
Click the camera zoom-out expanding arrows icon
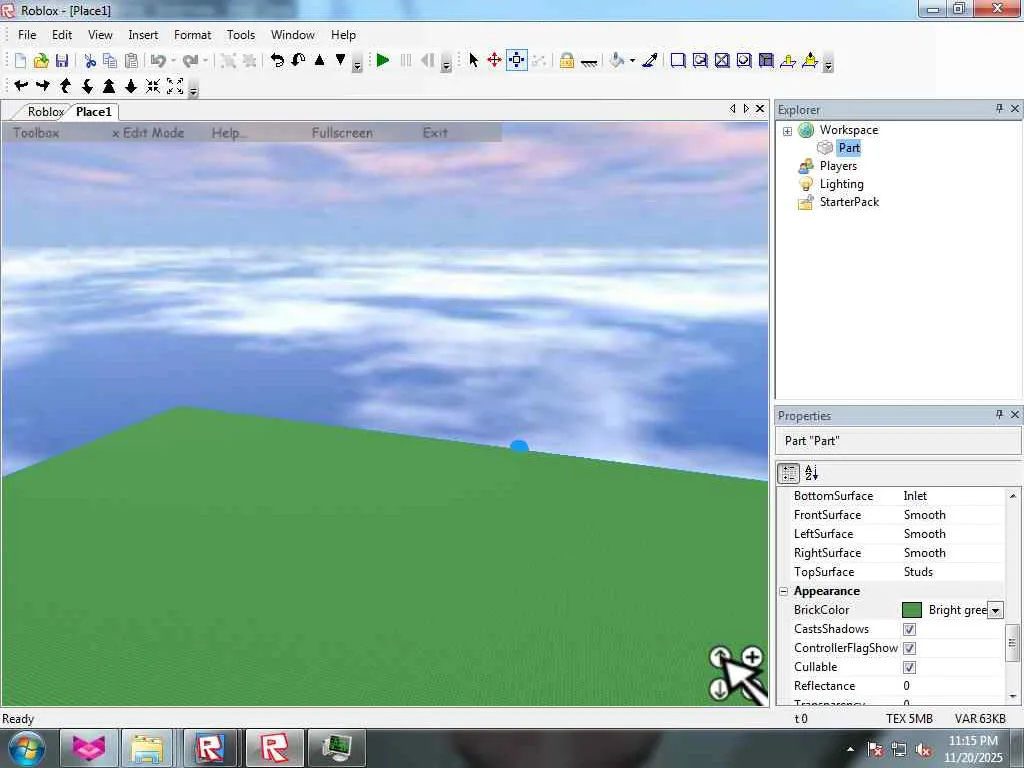[175, 86]
